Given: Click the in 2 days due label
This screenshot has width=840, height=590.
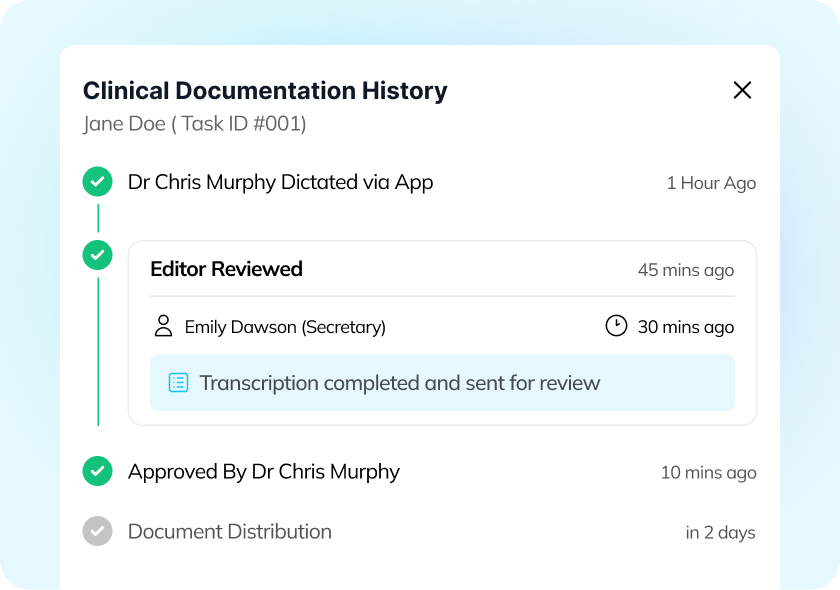Looking at the screenshot, I should (x=720, y=533).
